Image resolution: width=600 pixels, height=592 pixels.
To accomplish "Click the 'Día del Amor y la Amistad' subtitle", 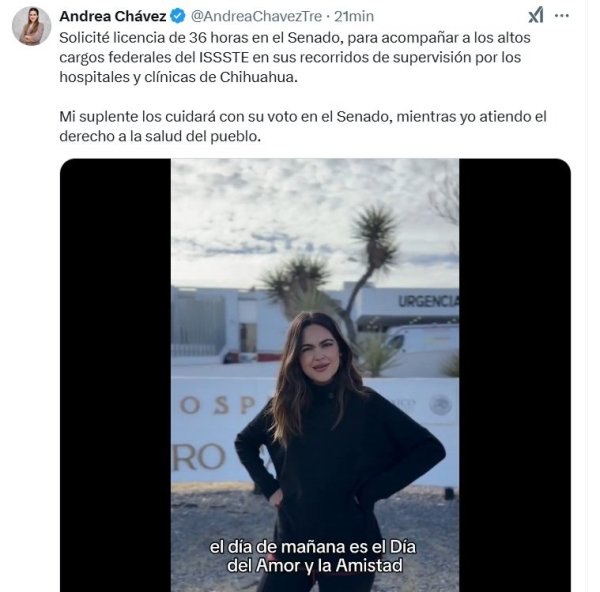I will [x=313, y=556].
